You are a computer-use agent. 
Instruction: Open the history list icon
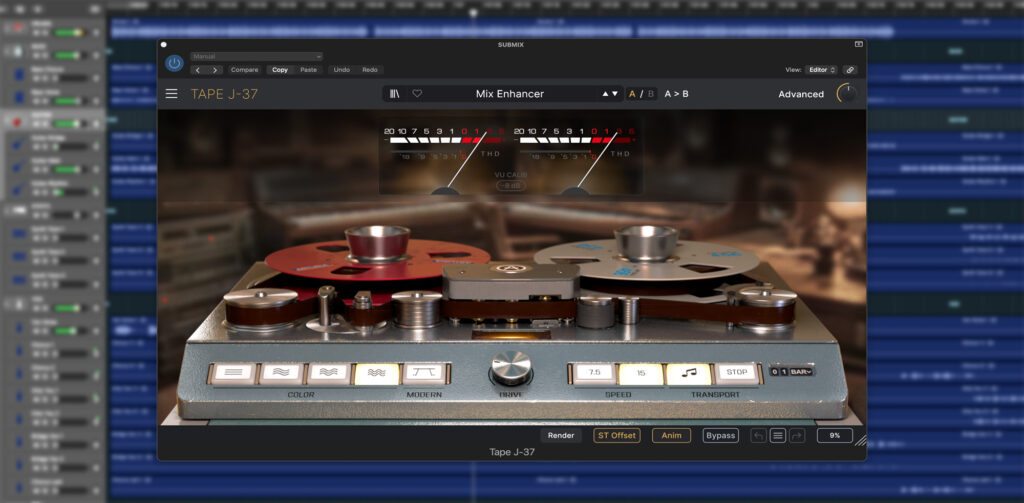coord(778,436)
